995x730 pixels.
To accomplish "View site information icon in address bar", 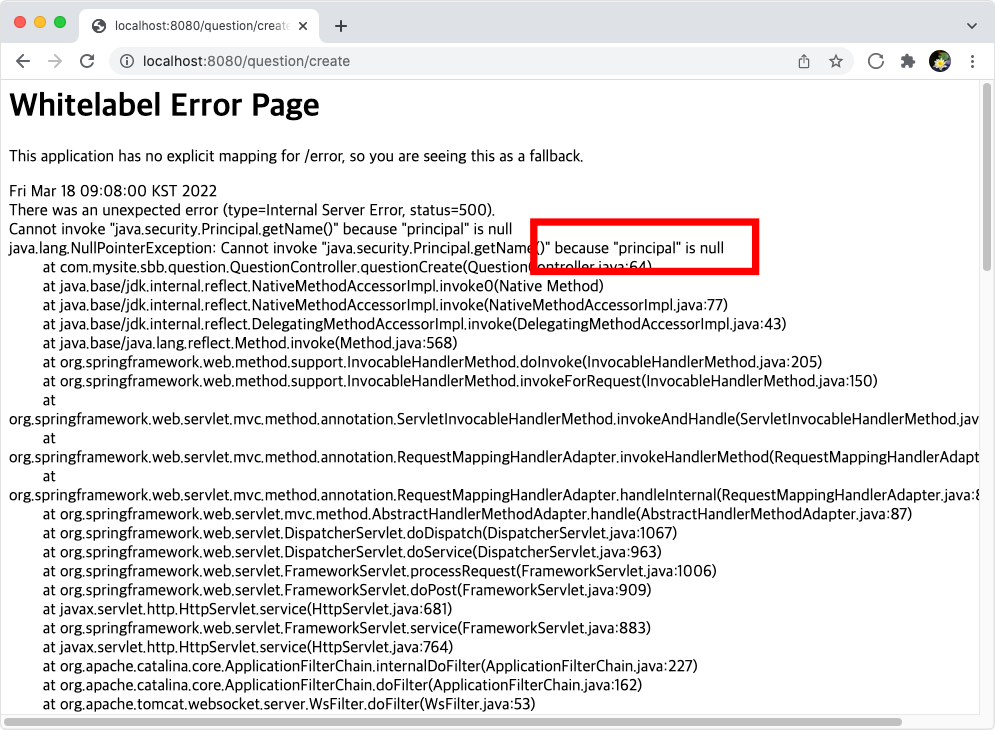I will pos(127,61).
